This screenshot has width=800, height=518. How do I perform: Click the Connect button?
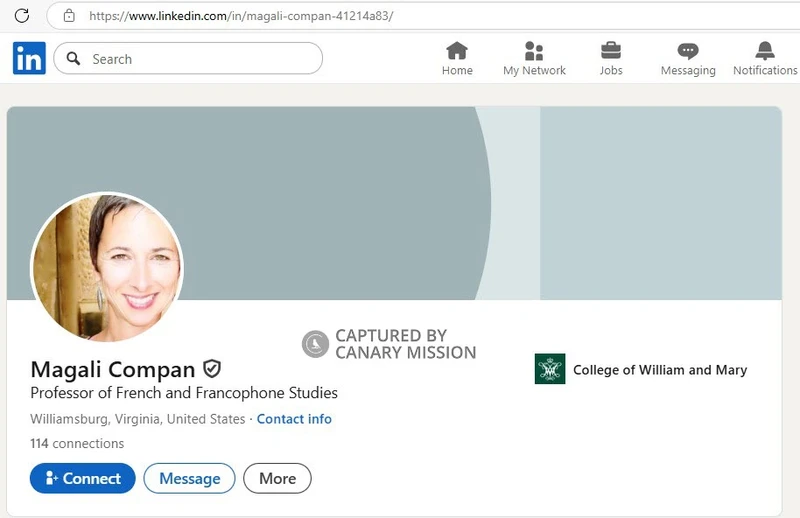(83, 478)
